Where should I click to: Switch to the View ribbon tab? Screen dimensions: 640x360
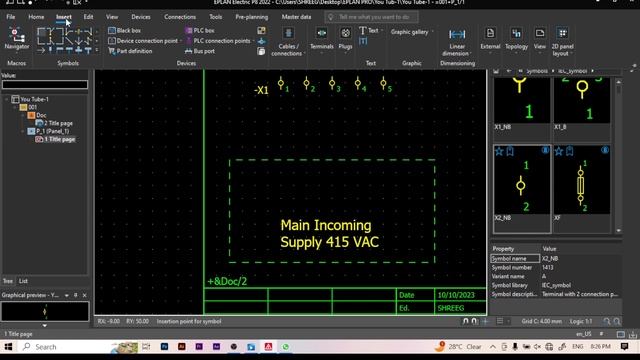coord(112,17)
